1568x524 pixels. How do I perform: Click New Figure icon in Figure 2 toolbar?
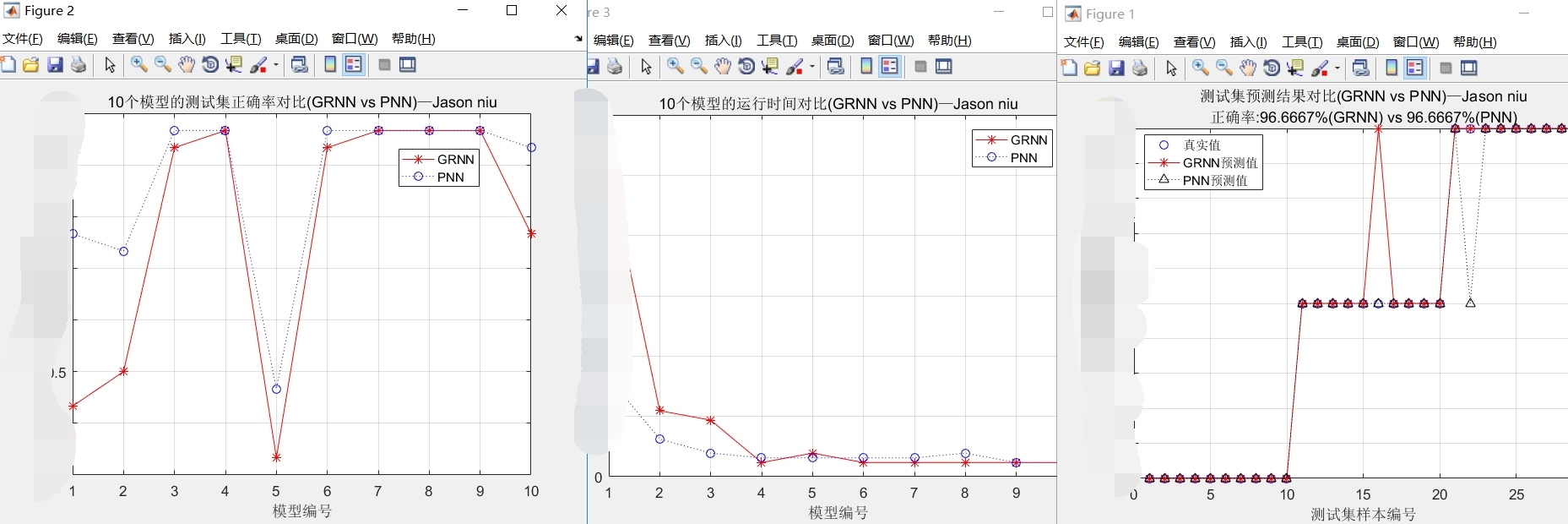pyautogui.click(x=8, y=65)
